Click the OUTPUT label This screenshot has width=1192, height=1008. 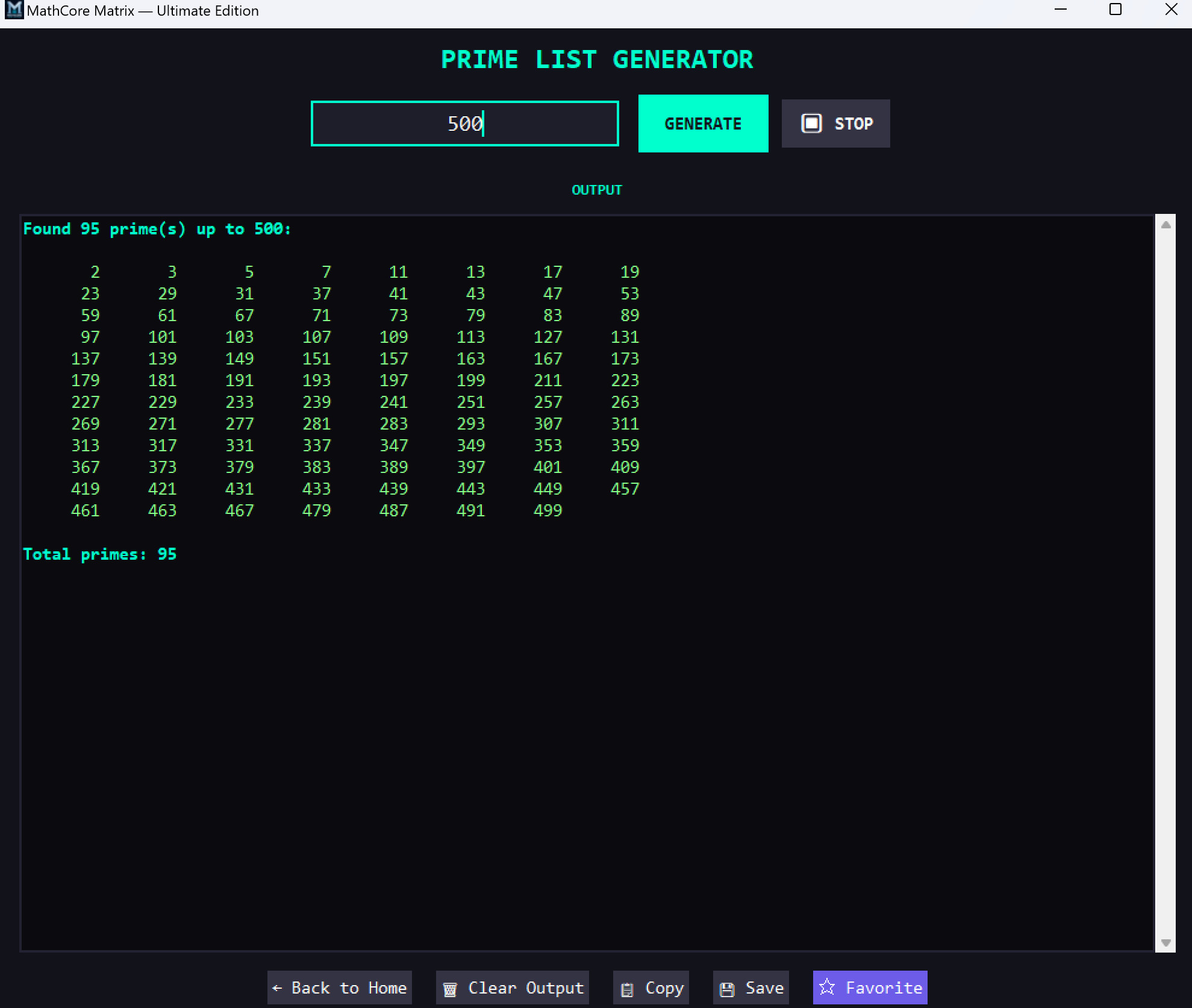(x=596, y=190)
